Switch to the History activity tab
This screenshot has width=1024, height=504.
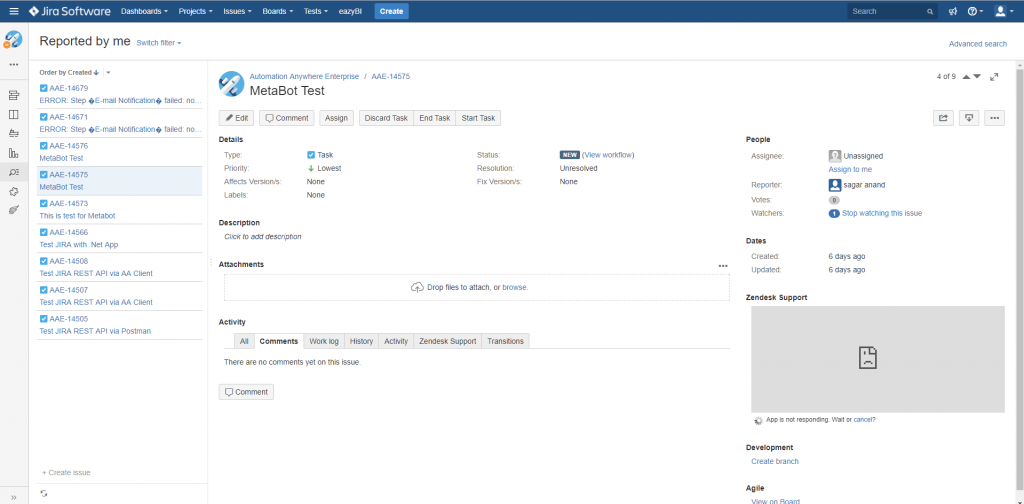click(361, 341)
